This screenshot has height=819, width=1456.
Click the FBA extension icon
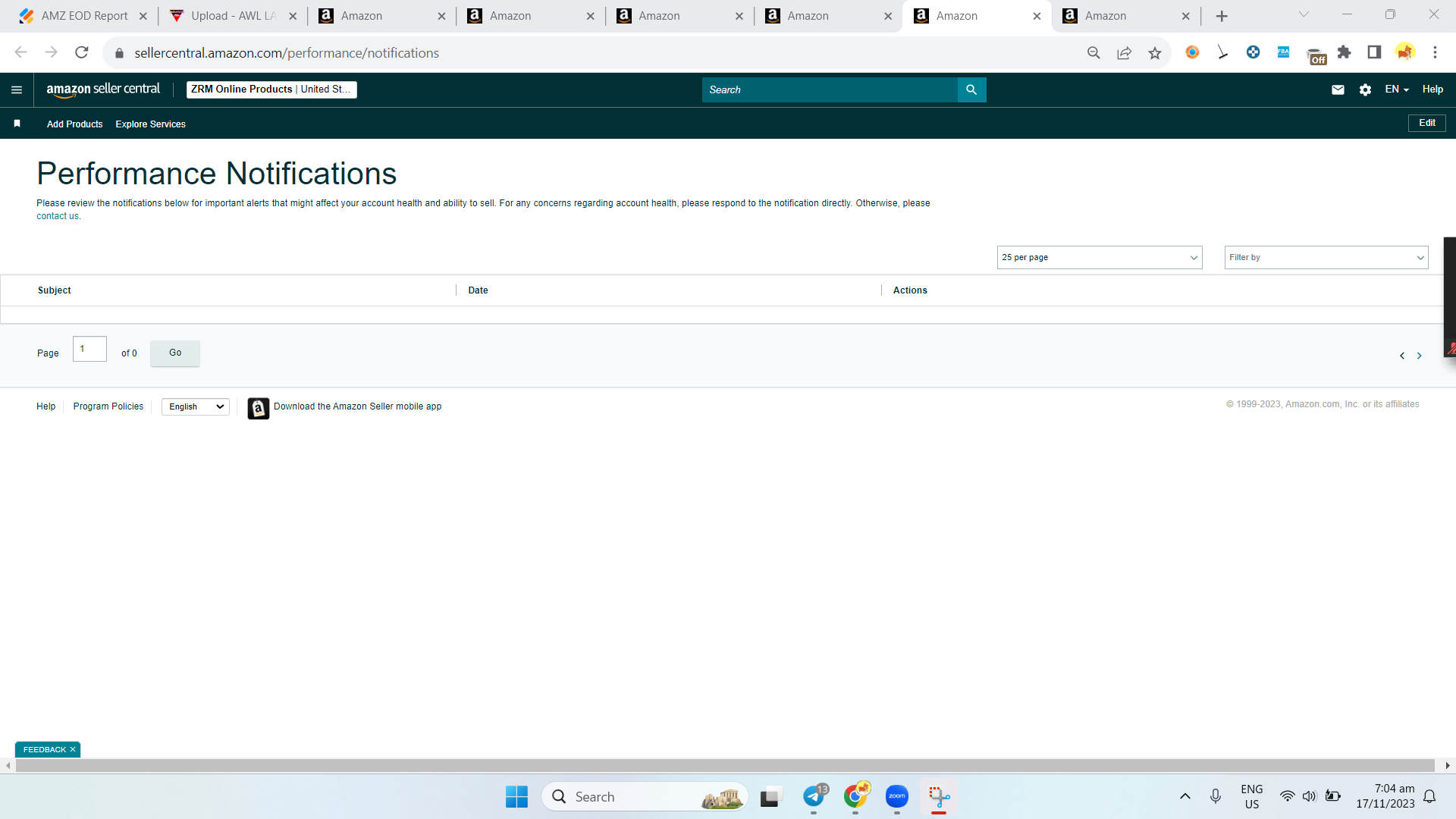(1283, 52)
